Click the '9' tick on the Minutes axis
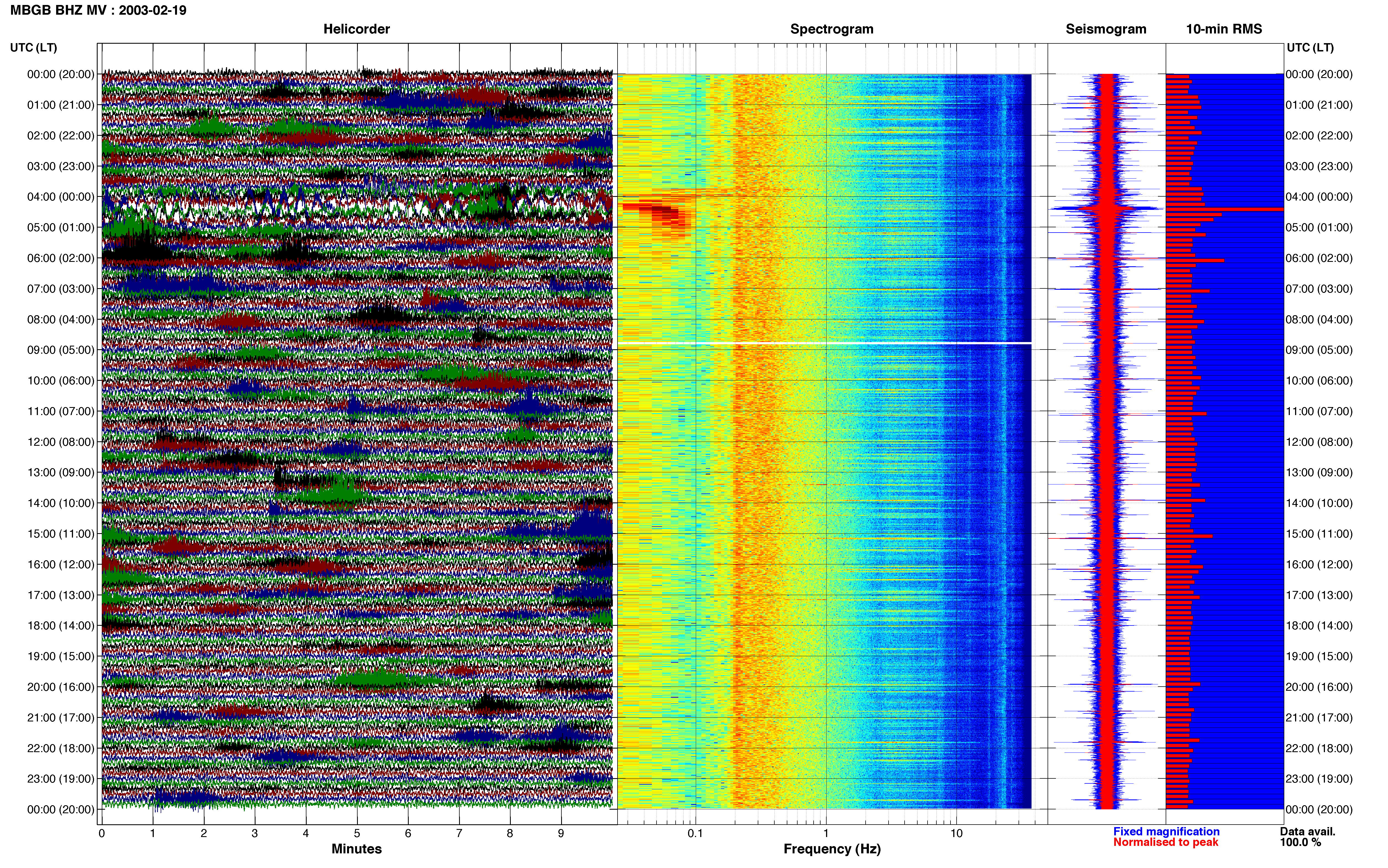1388x868 pixels. point(561,833)
